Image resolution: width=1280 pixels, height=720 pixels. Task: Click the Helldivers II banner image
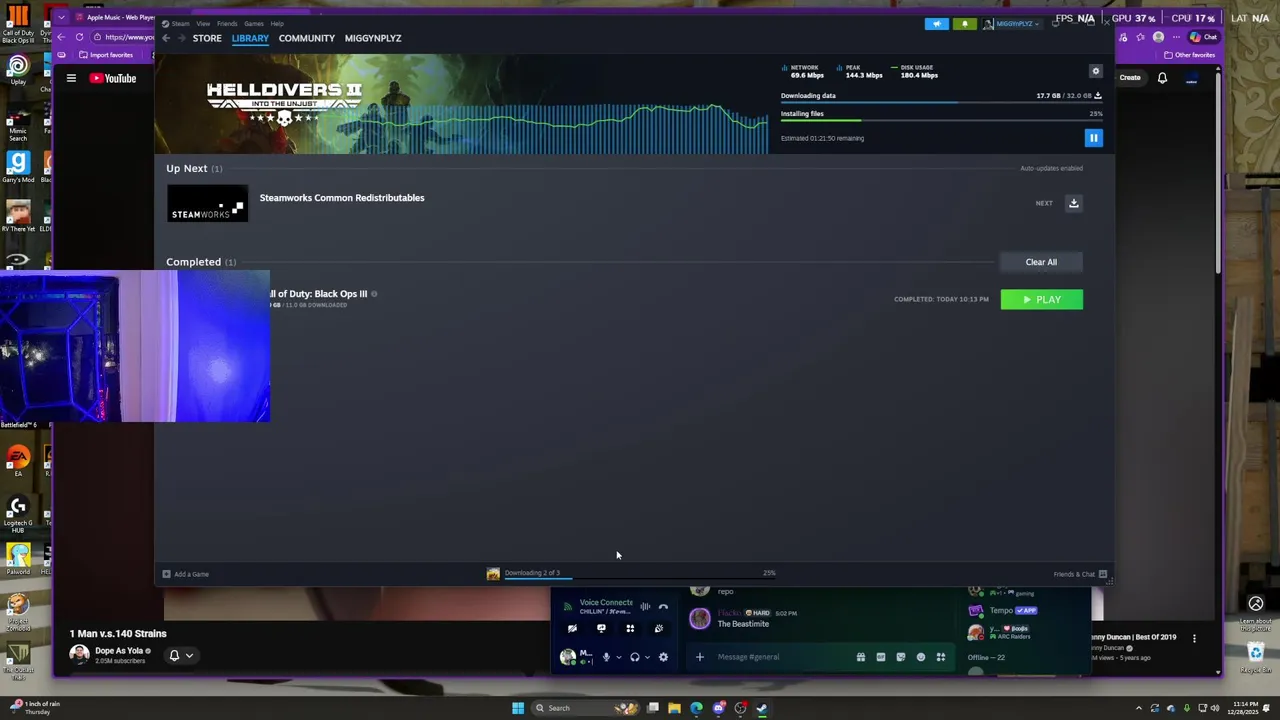462,104
